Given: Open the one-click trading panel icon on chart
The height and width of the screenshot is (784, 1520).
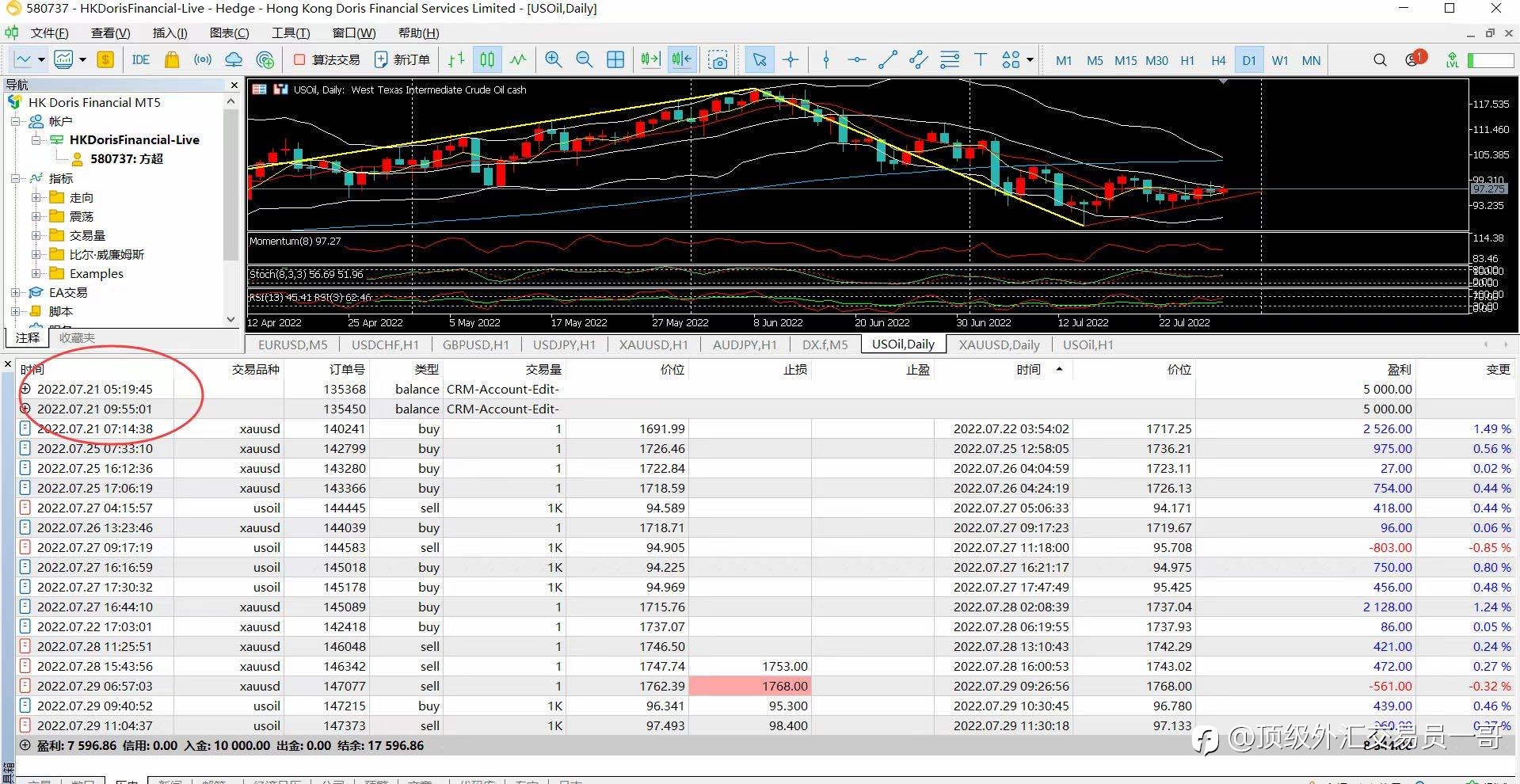Looking at the screenshot, I should tap(259, 89).
